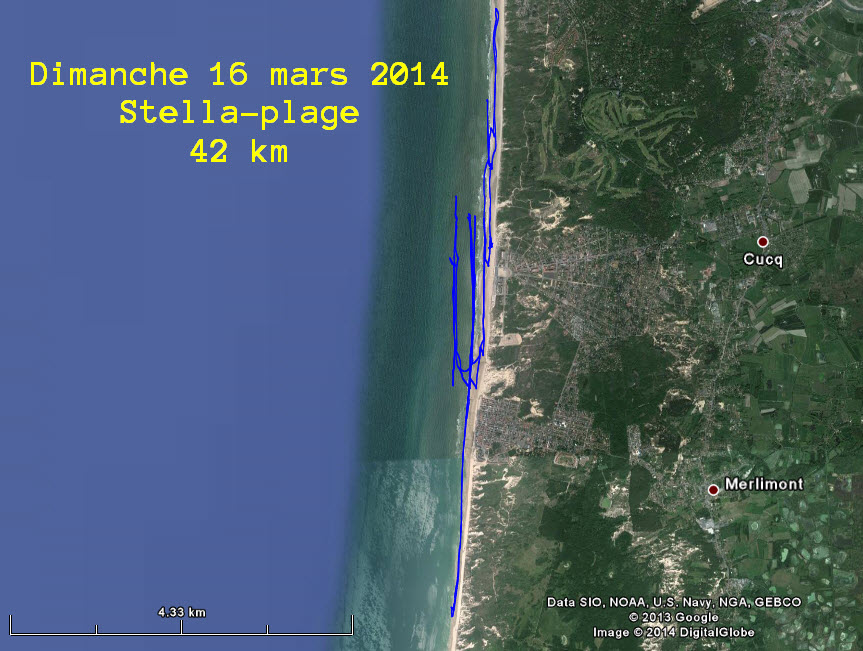The image size is (863, 651).
Task: Click the 'Stella-plage' yellow caption
Action: (239, 113)
